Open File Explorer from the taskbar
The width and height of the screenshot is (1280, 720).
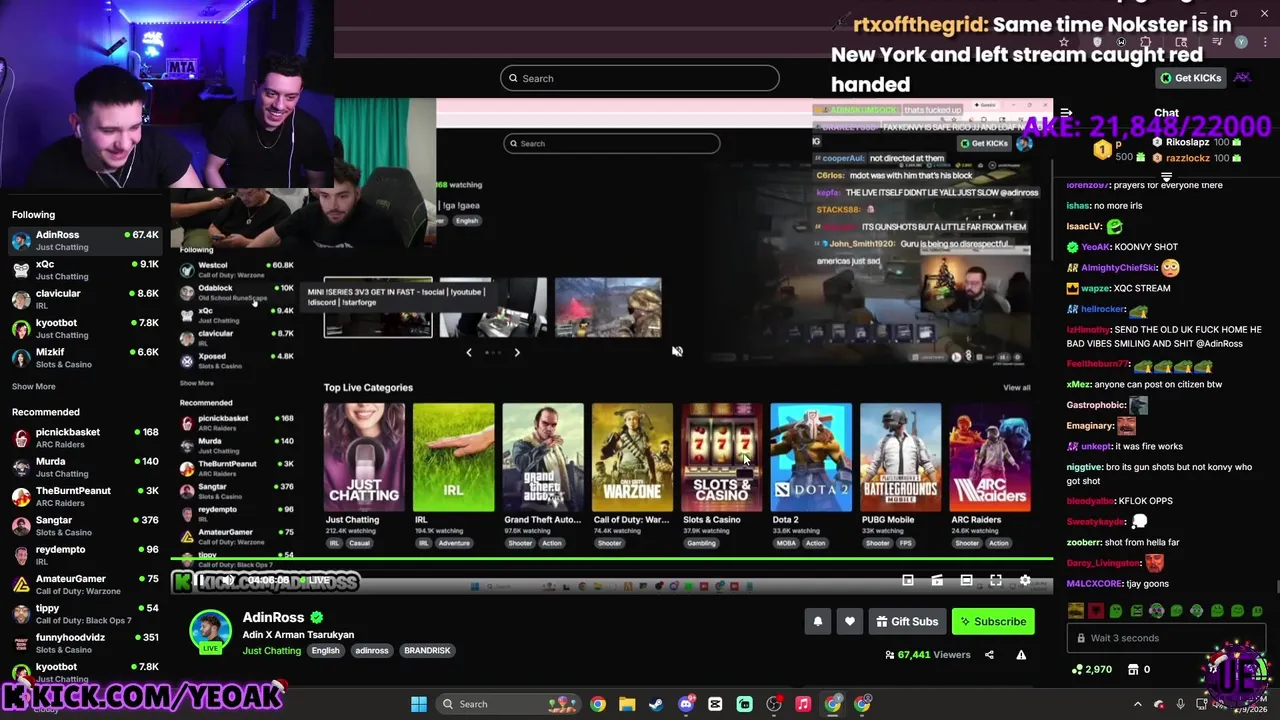coord(626,704)
